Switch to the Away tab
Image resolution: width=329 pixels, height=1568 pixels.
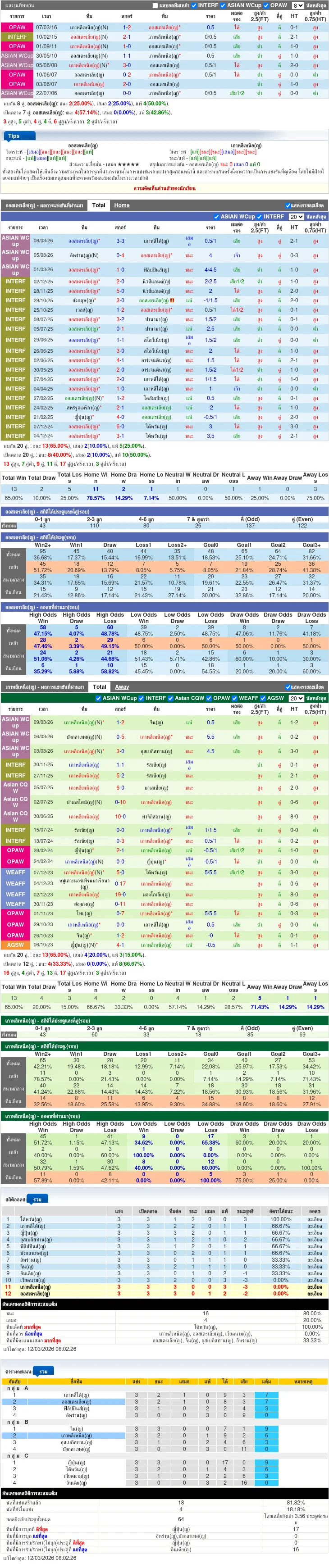(x=122, y=686)
